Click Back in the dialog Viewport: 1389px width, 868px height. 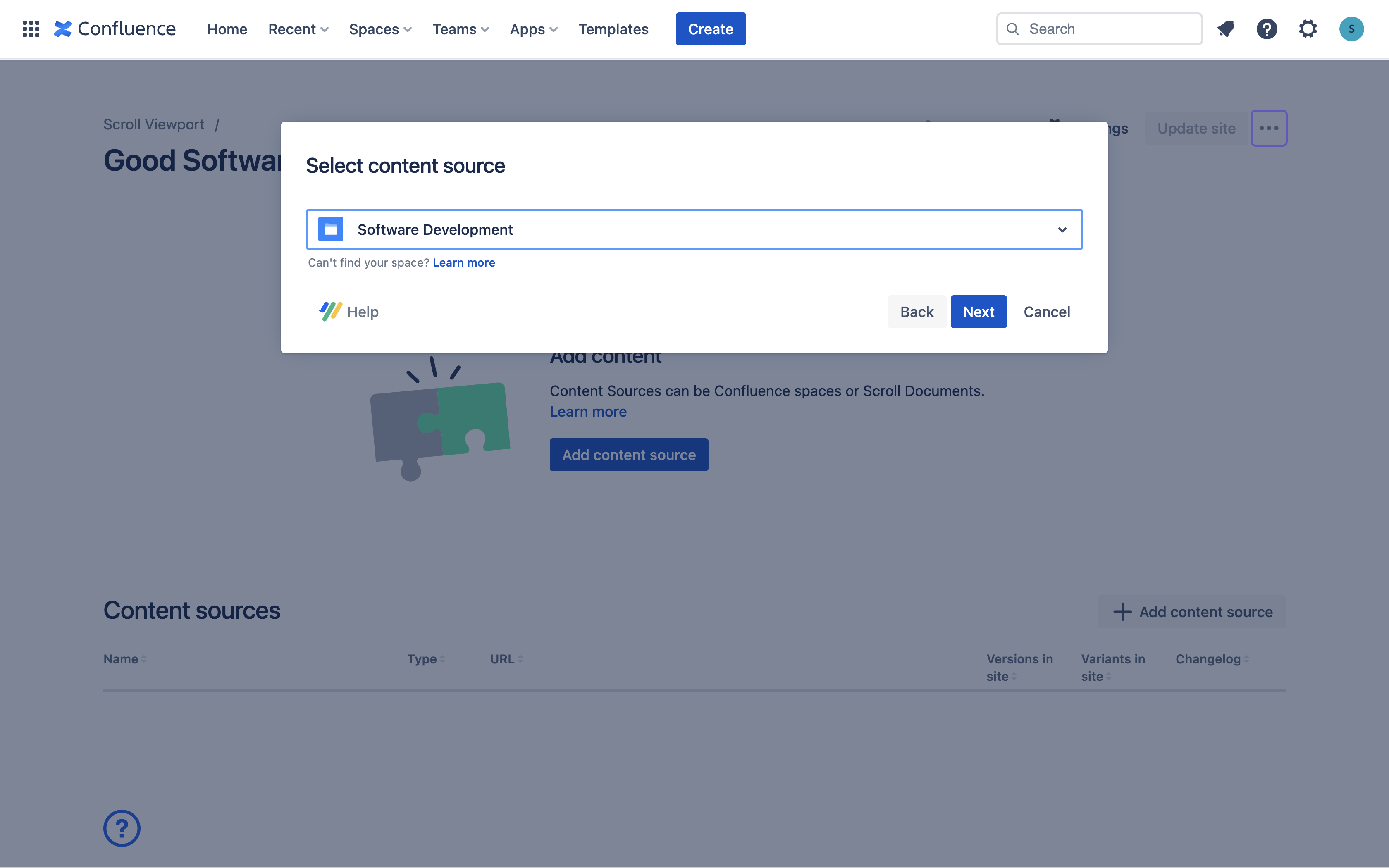click(x=916, y=312)
